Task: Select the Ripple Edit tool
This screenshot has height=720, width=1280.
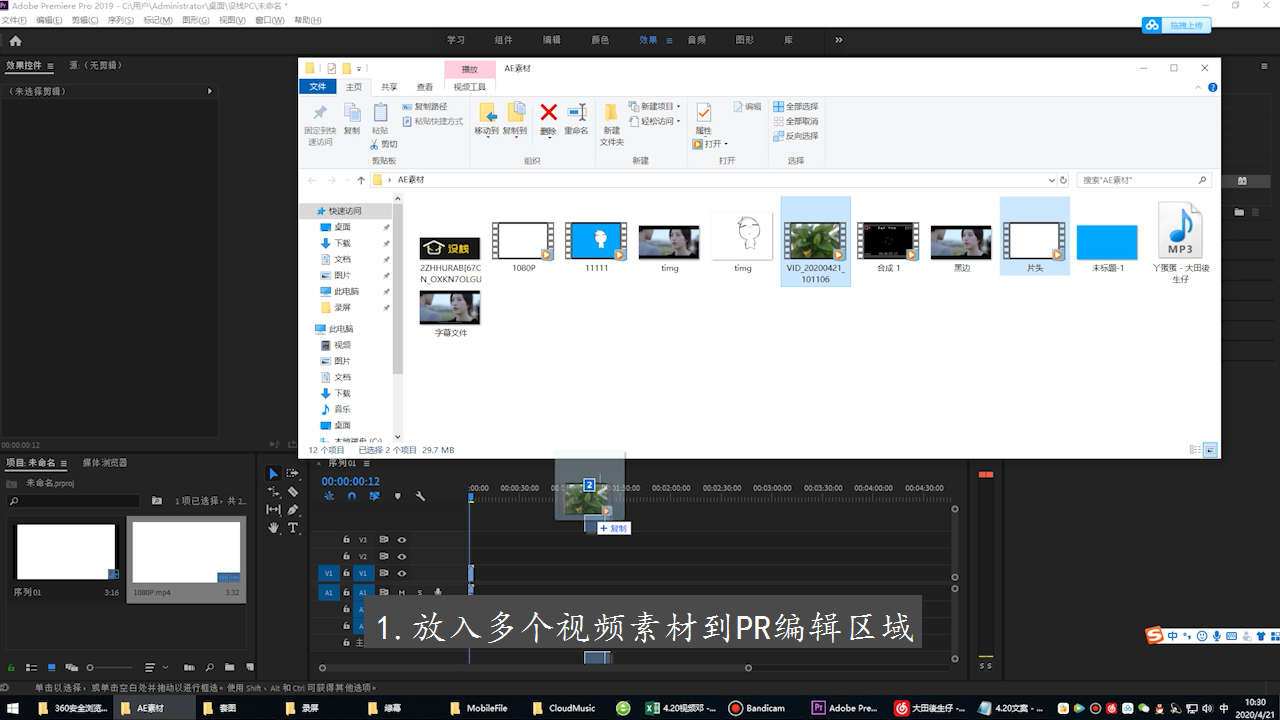Action: tap(273, 492)
